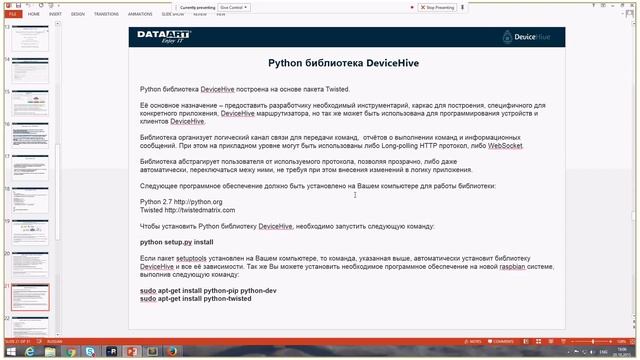The width and height of the screenshot is (640, 360).
Task: Open the DESIGN ribbon tab
Action: pyautogui.click(x=78, y=14)
